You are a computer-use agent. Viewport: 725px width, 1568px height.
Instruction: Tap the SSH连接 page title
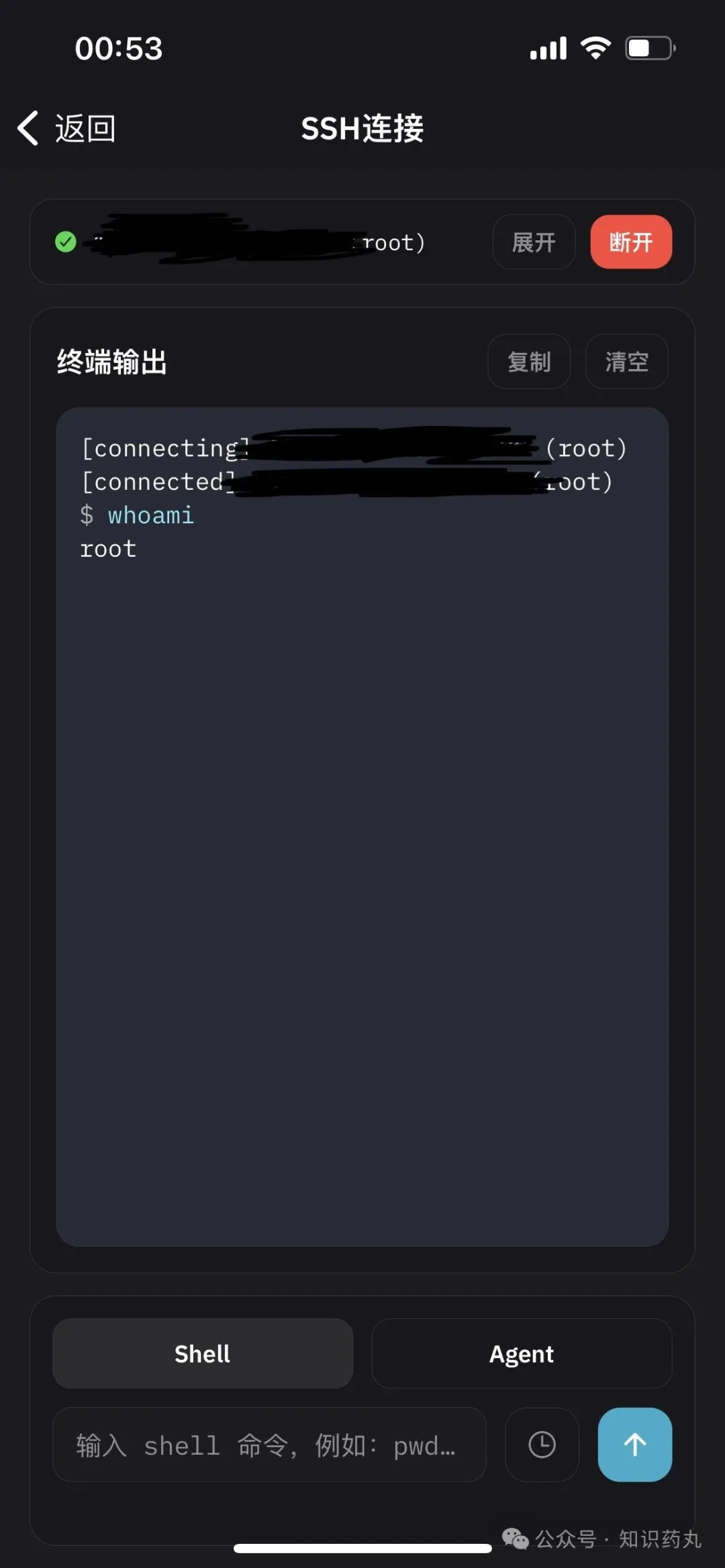click(362, 128)
